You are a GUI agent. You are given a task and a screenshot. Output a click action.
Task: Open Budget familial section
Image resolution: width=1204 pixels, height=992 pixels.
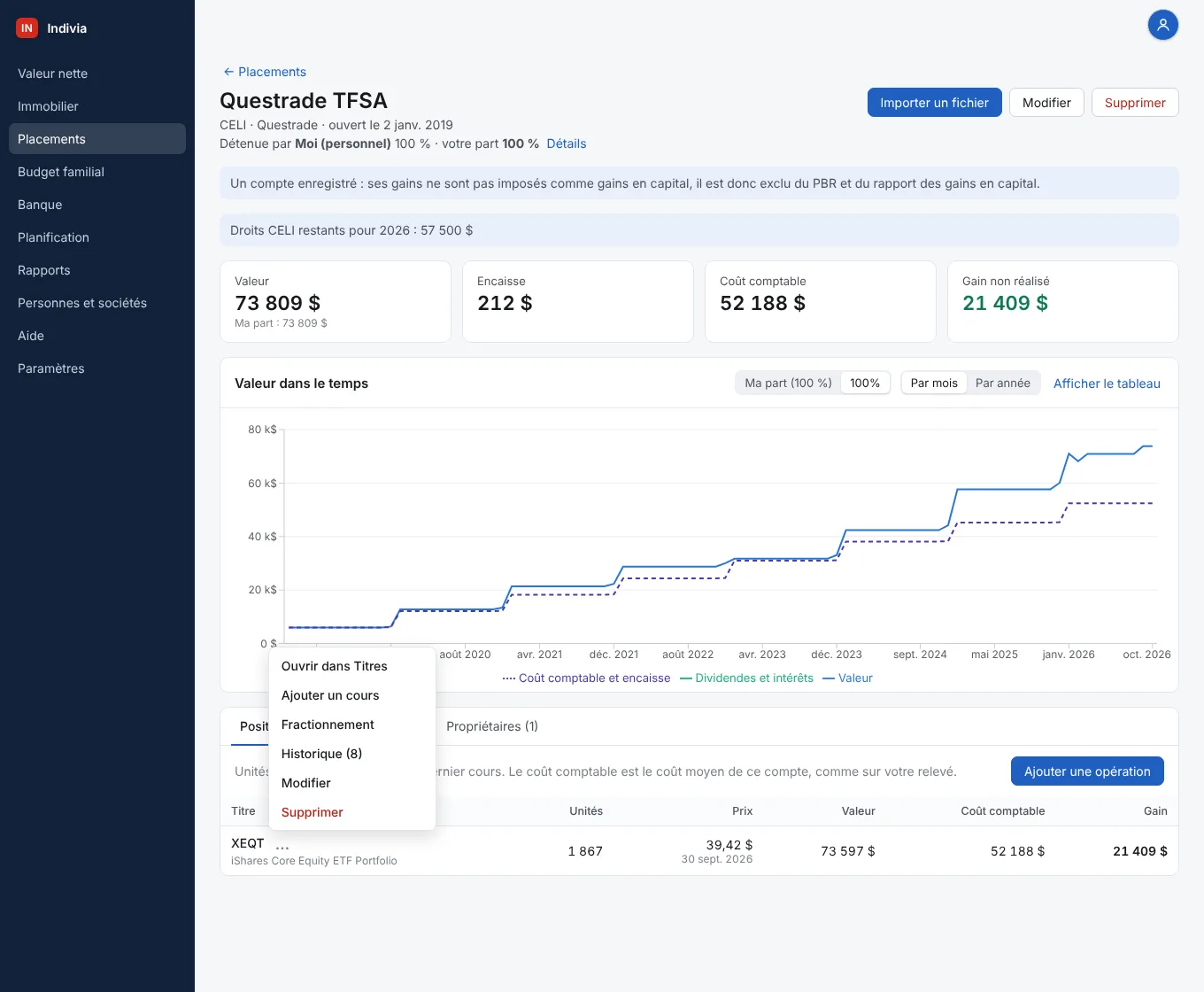coord(97,172)
